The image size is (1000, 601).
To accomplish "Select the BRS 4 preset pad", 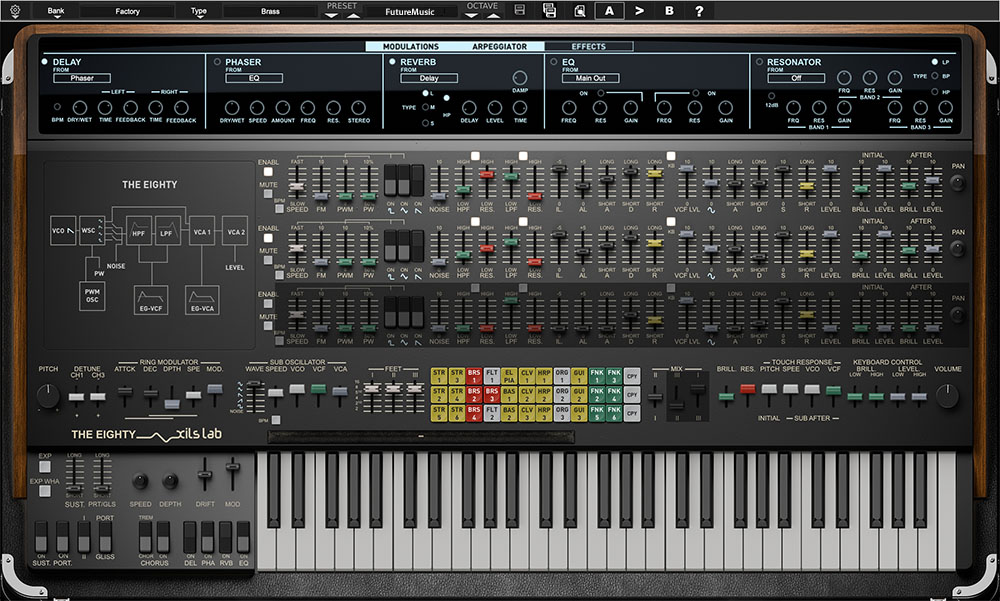I will tap(474, 413).
